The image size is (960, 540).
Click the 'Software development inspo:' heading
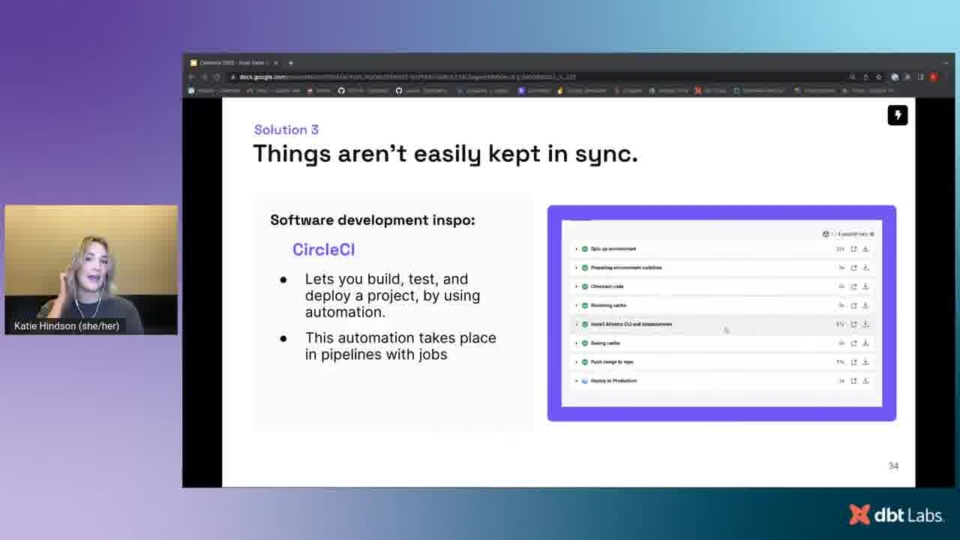pyautogui.click(x=372, y=220)
